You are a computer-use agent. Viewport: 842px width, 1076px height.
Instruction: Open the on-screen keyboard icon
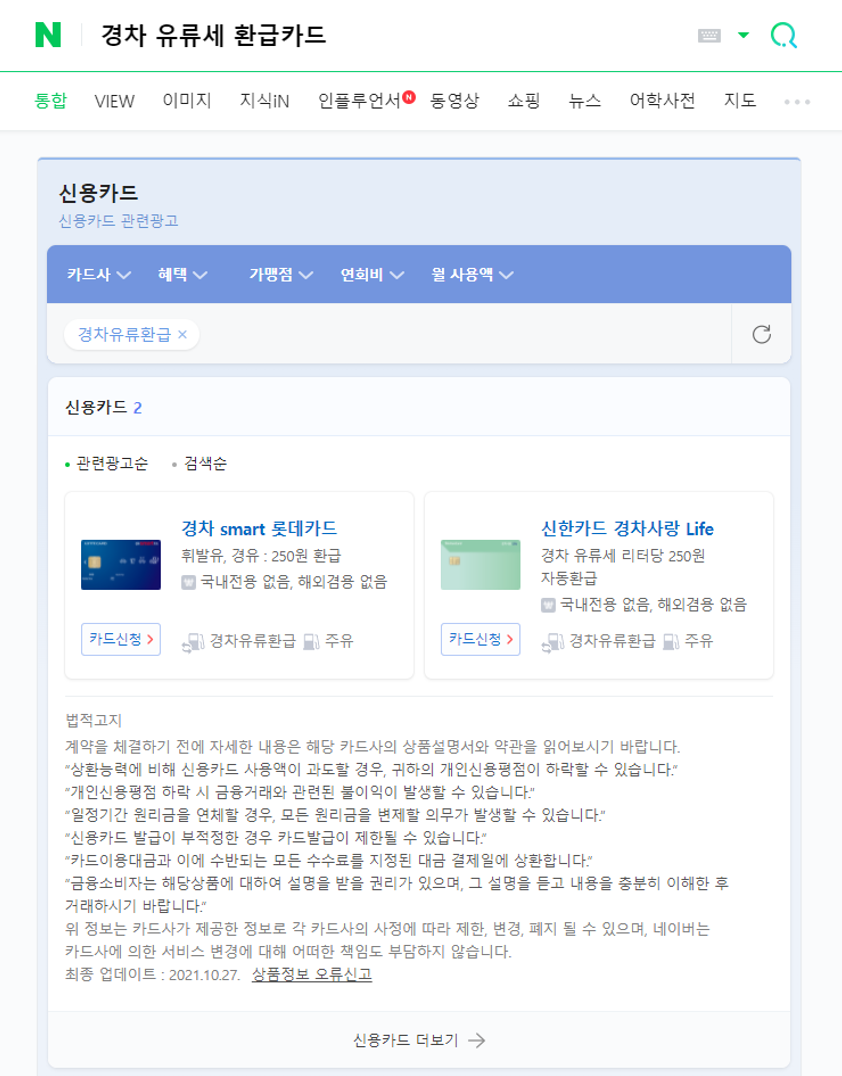(x=709, y=35)
